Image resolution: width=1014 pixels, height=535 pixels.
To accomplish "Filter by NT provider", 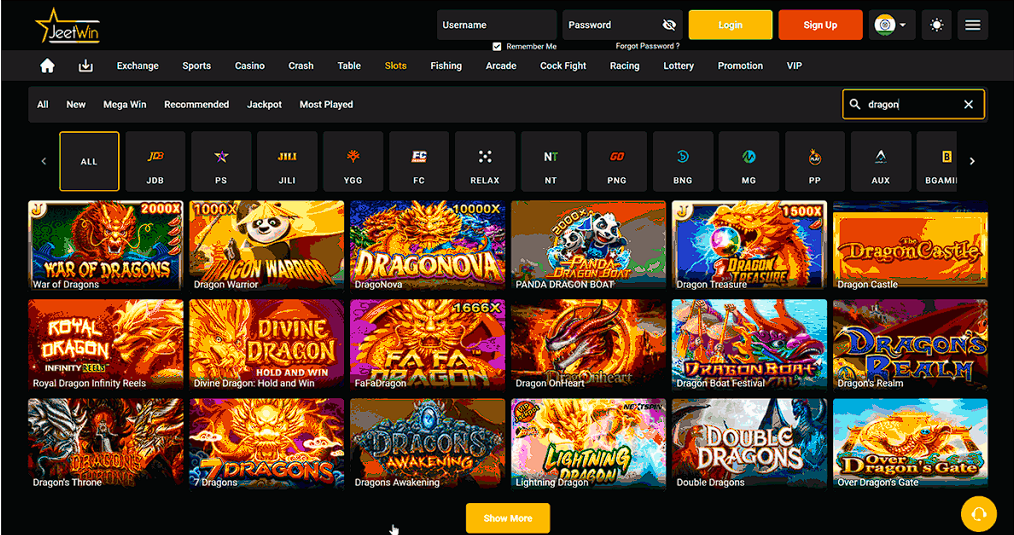I will (x=551, y=162).
